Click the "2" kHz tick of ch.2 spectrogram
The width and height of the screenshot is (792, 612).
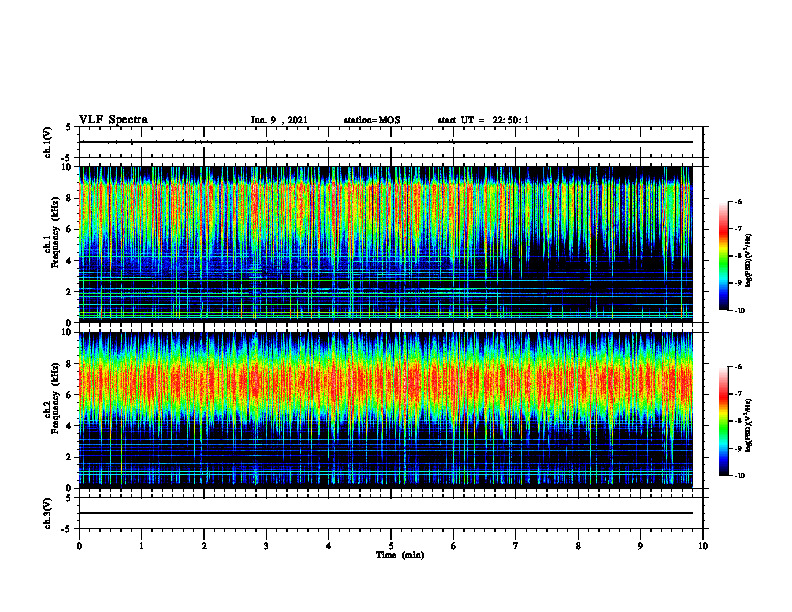pyautogui.click(x=70, y=457)
